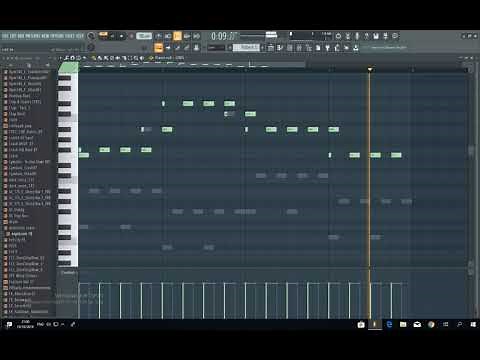
Task: Open Mail from the taskbar
Action: (x=417, y=324)
